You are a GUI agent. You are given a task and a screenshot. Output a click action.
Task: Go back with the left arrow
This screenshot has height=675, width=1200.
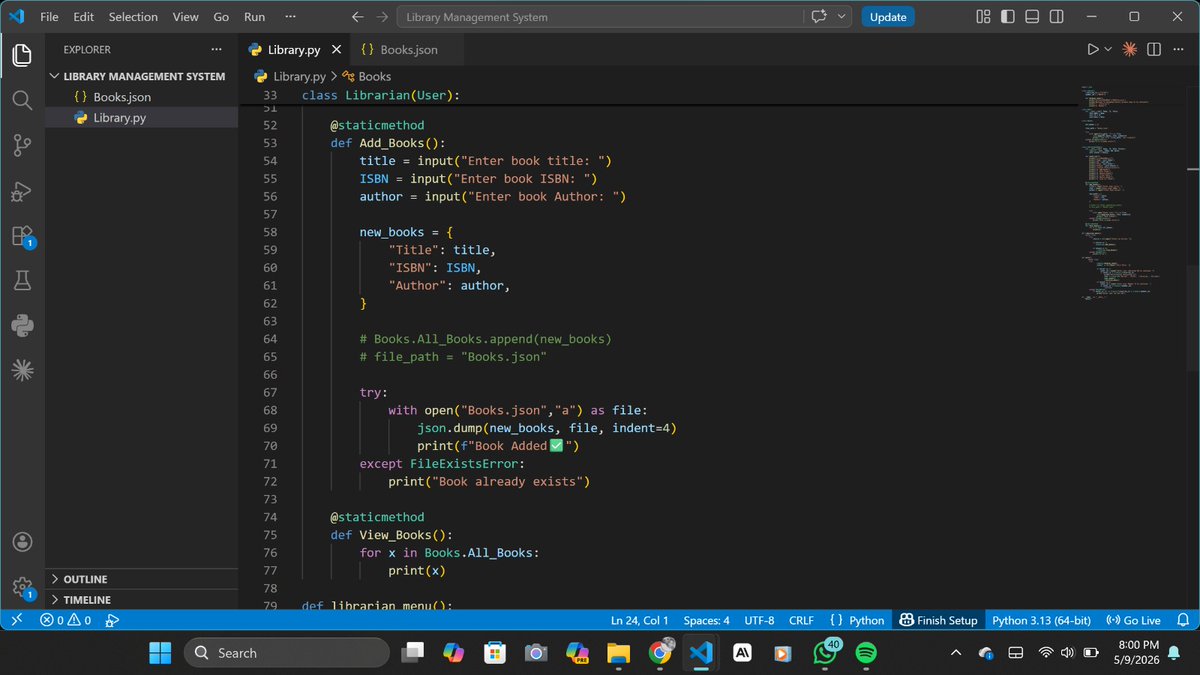tap(358, 17)
